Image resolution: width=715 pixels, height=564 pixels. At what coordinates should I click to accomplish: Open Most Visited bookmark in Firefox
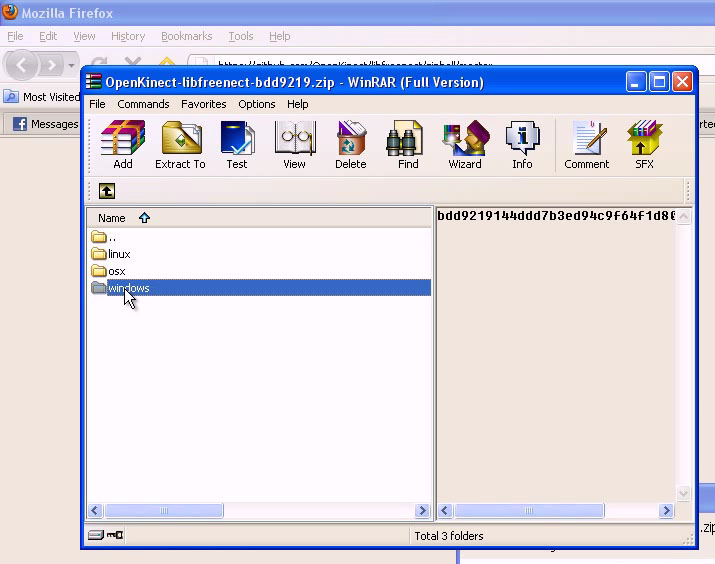[x=42, y=97]
